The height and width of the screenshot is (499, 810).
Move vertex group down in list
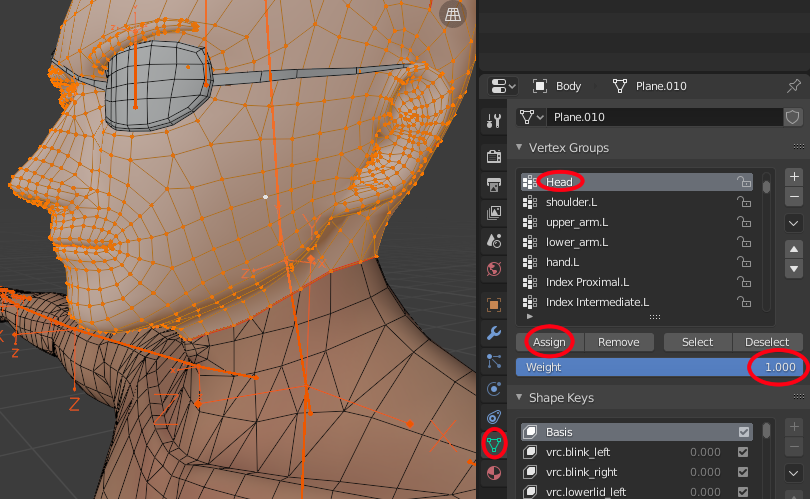pos(794,269)
